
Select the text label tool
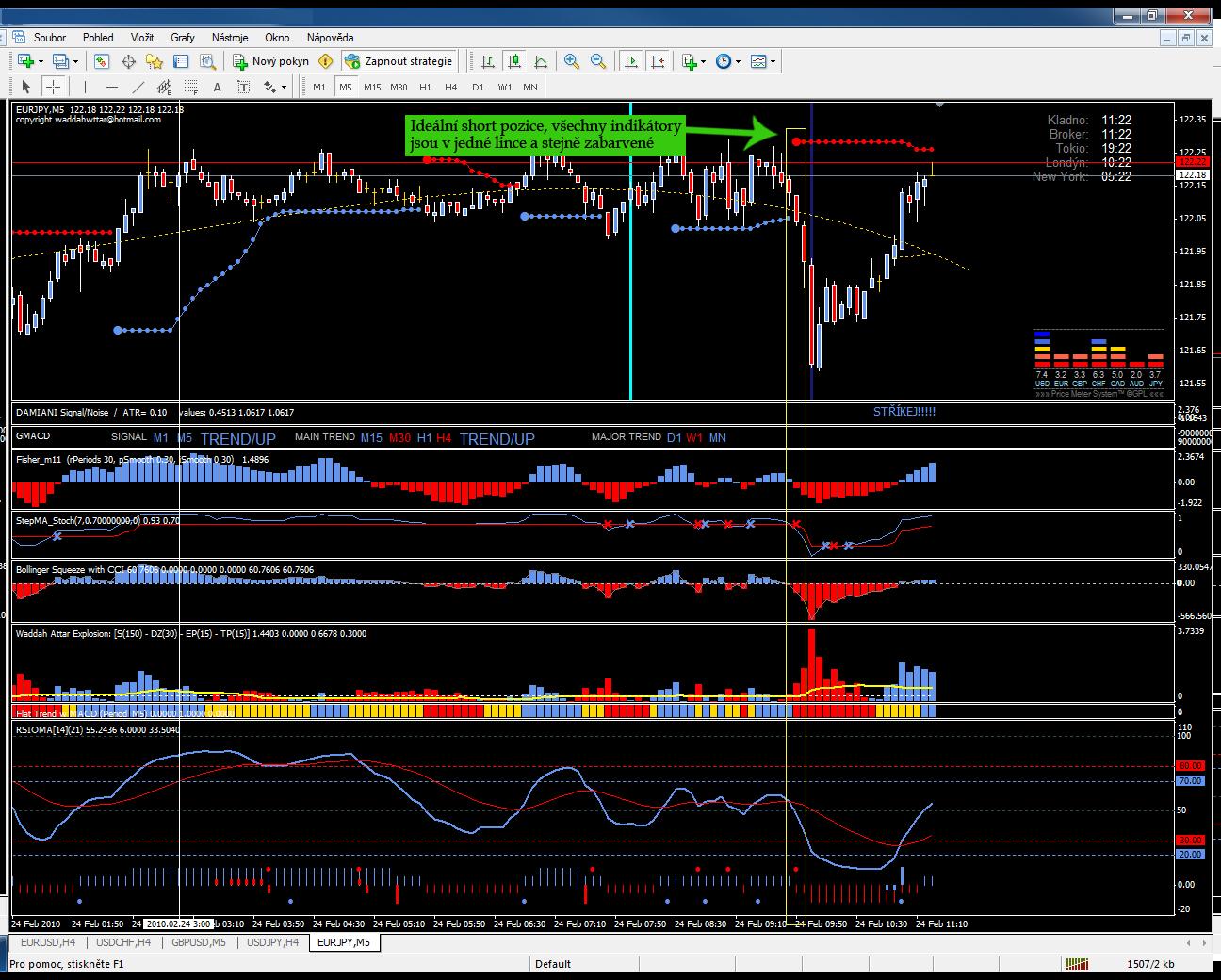click(243, 87)
